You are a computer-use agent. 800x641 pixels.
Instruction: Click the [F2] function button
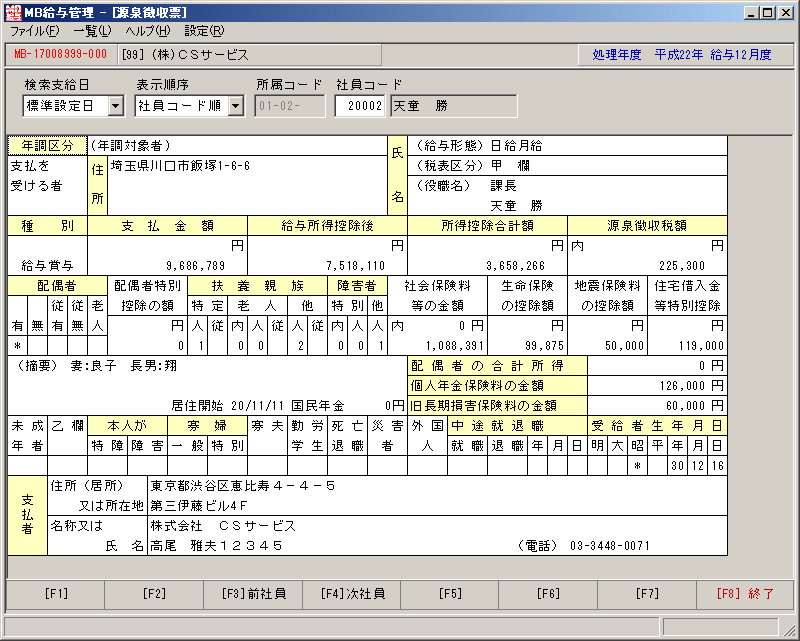pyautogui.click(x=154, y=594)
